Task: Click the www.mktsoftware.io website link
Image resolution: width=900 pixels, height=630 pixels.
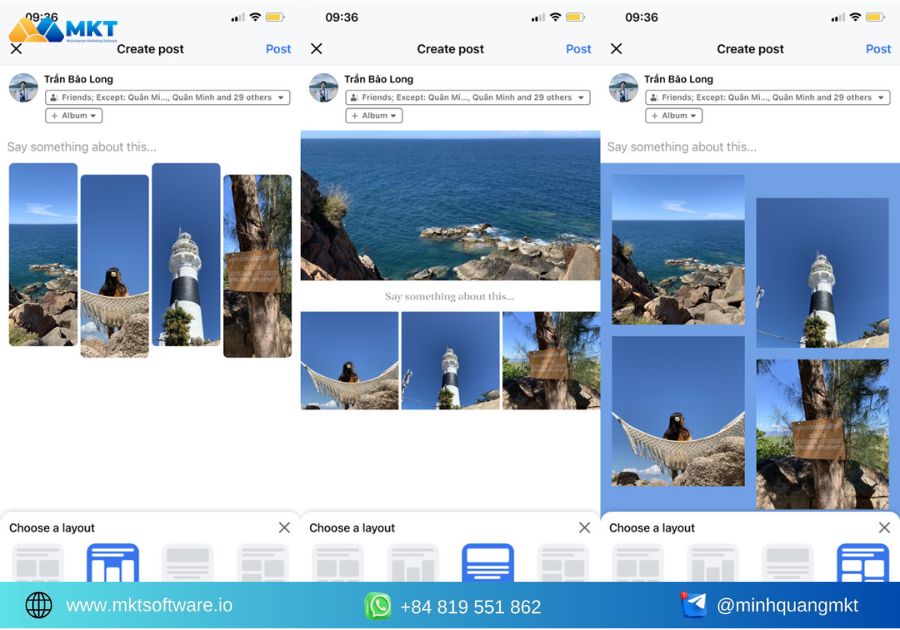Action: pos(149,605)
